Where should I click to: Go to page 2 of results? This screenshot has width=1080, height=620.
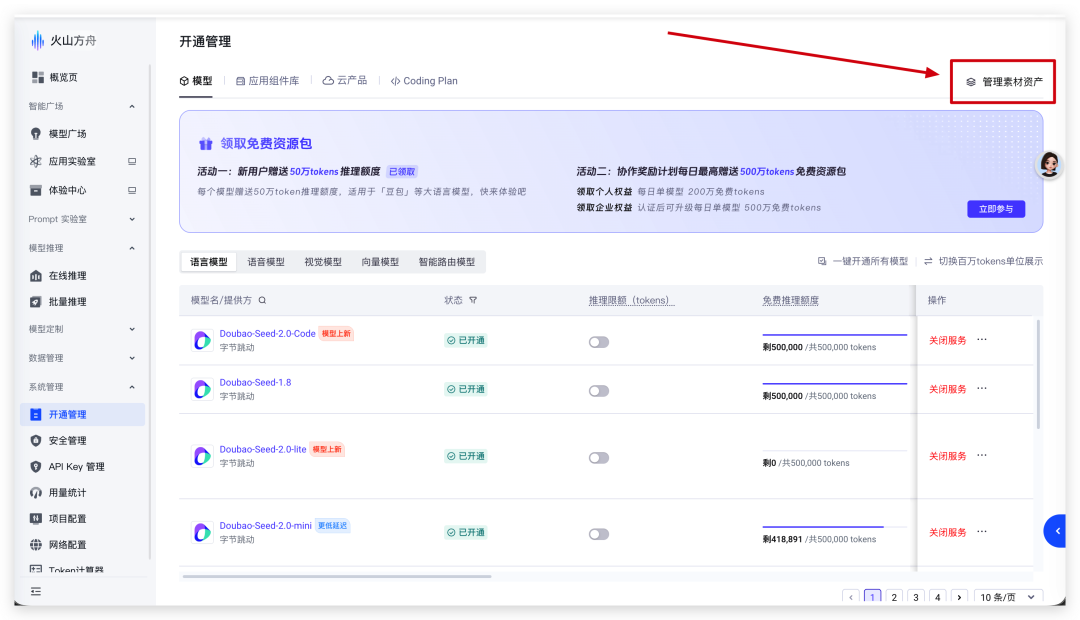pos(894,597)
